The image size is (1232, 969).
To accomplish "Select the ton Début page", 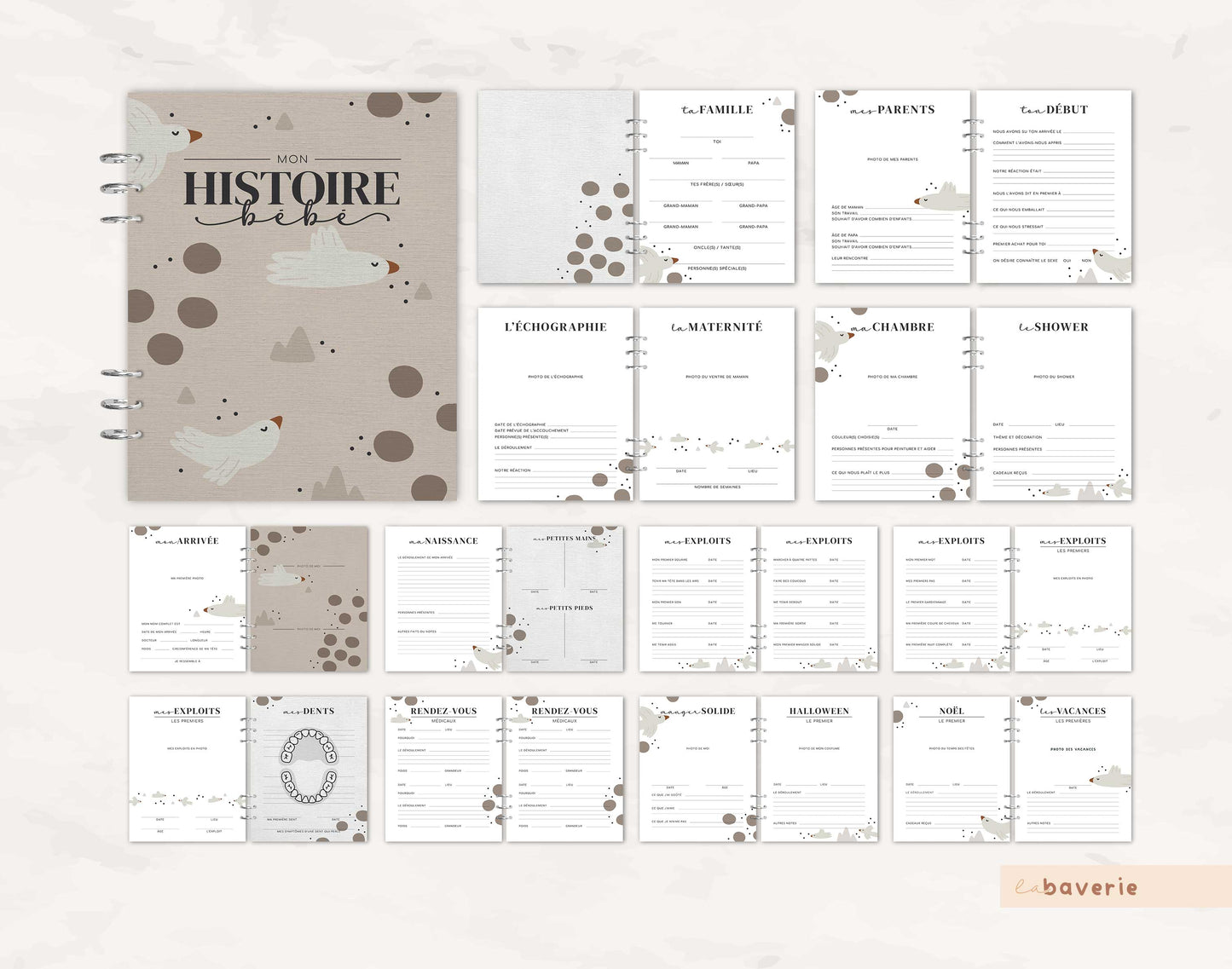I will coord(1053,187).
